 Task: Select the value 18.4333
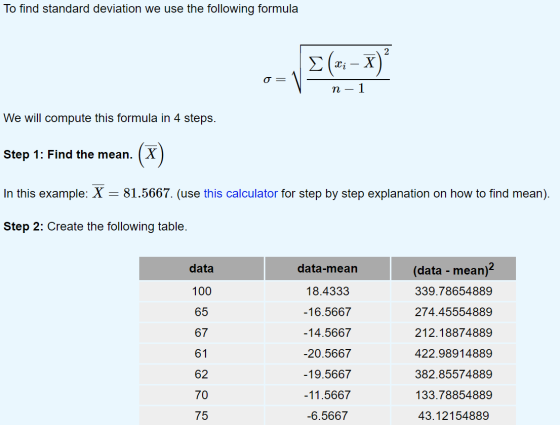(x=327, y=291)
